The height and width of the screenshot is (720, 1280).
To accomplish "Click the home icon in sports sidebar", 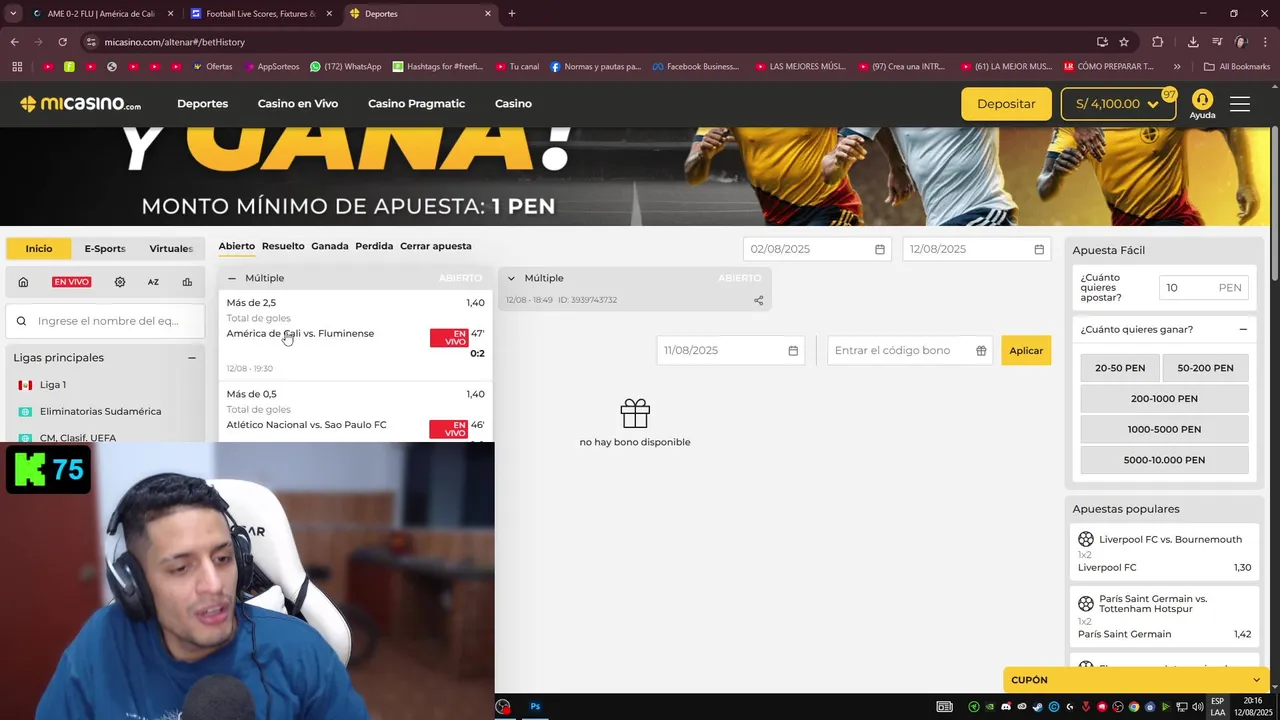I will tap(23, 282).
